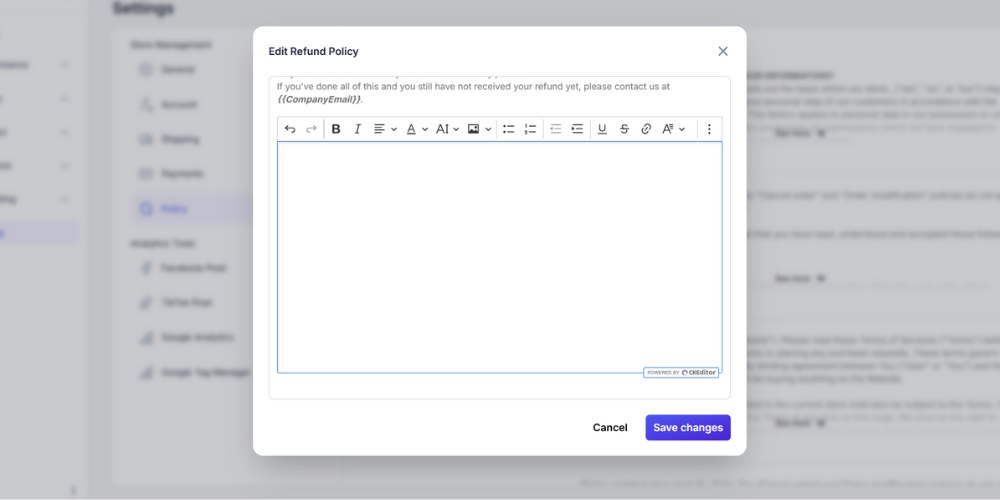The width and height of the screenshot is (1000, 500).
Task: Open the text alignment dropdown
Action: (385, 129)
